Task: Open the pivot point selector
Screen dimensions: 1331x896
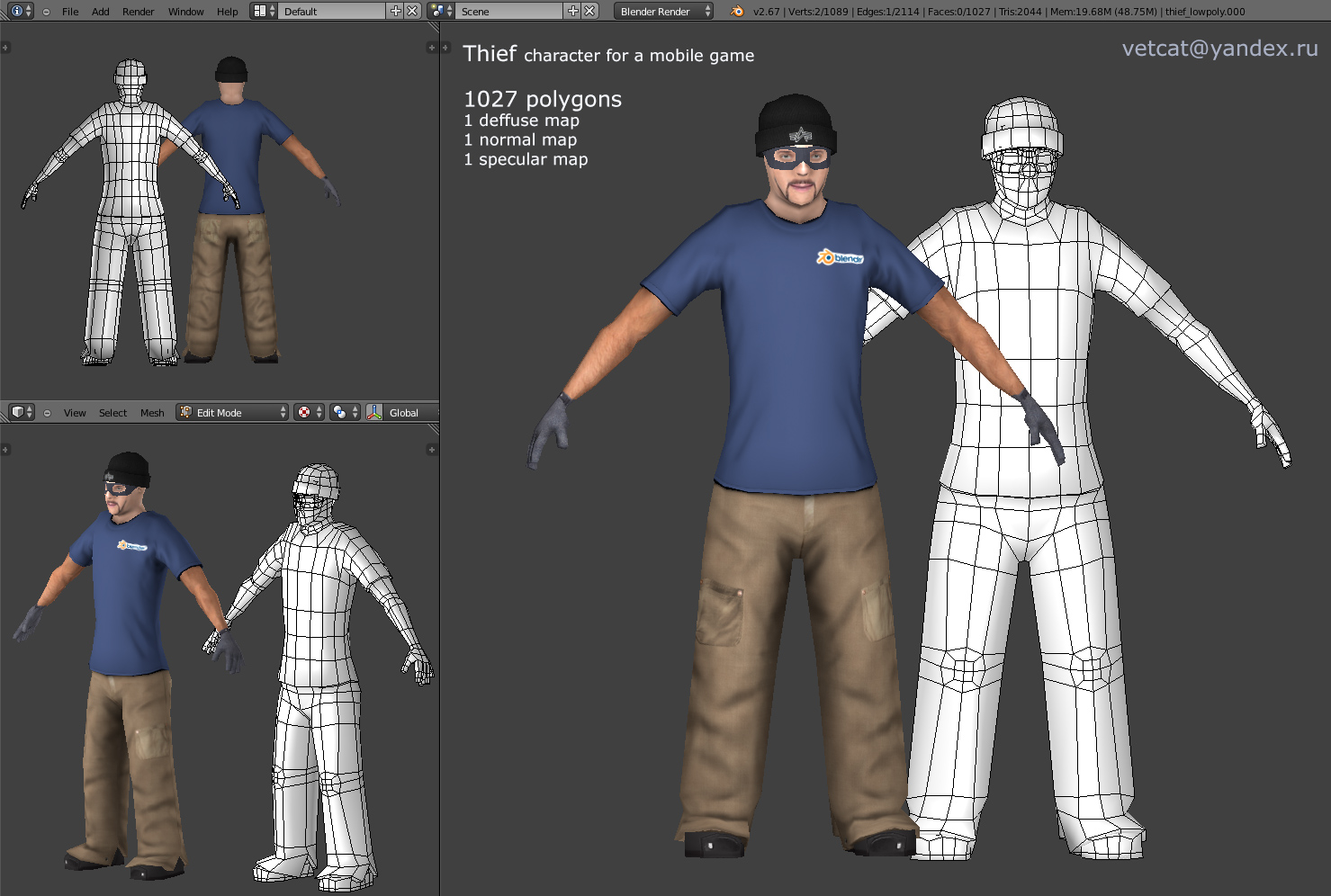Action: 345,412
